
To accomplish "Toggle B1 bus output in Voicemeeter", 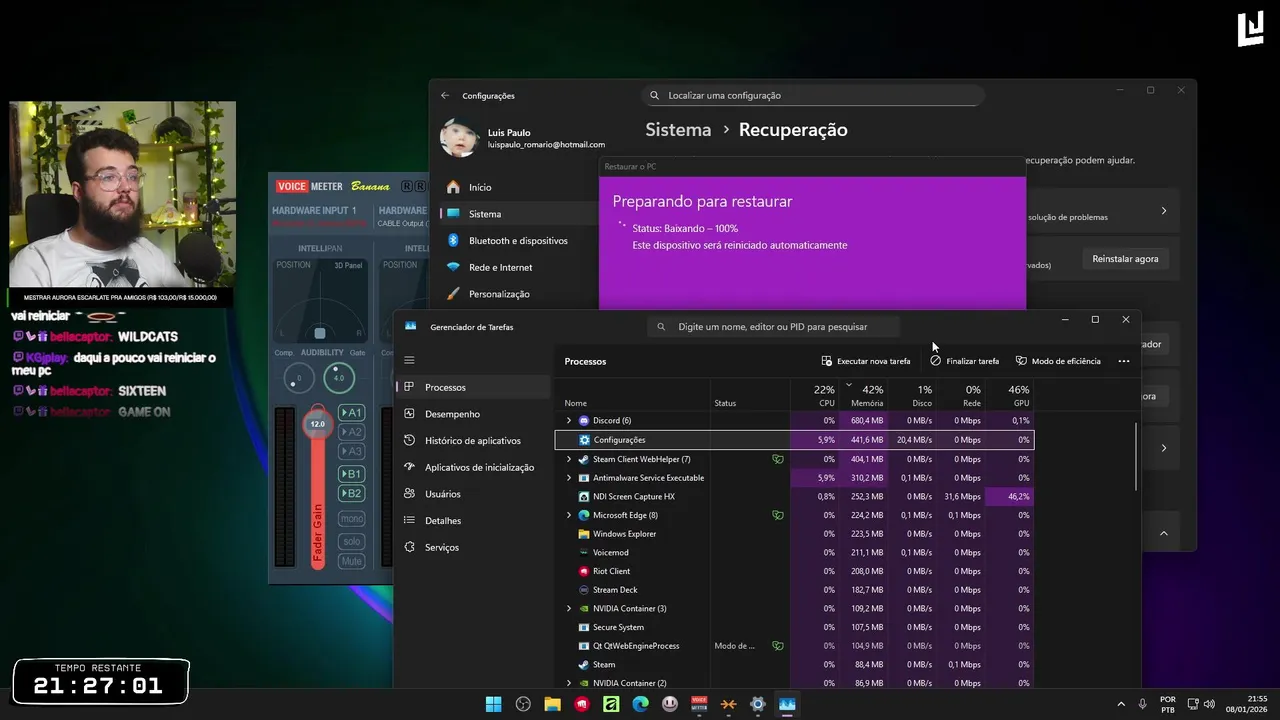I will click(351, 474).
